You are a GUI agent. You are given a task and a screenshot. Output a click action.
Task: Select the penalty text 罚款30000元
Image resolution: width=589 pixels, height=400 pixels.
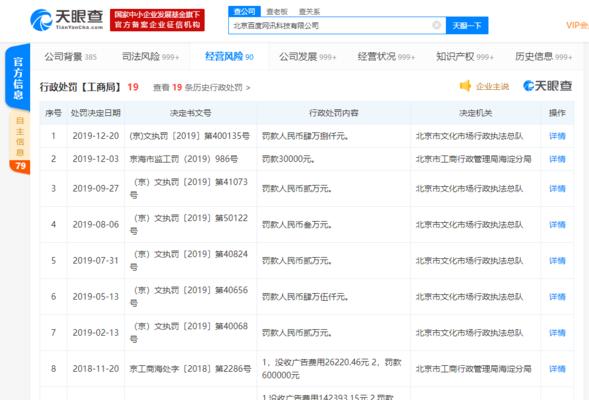tap(288, 159)
